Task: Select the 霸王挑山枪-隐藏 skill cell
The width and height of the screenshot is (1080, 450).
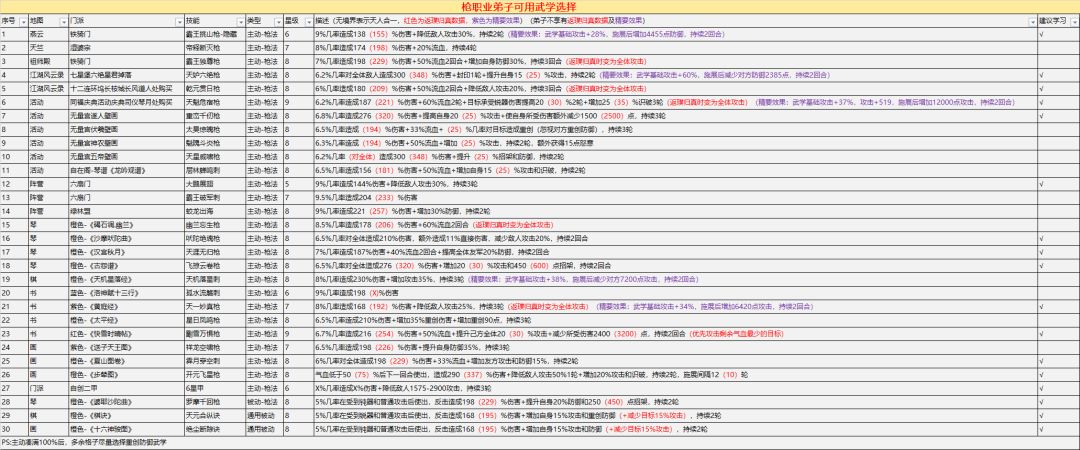Action: (214, 33)
